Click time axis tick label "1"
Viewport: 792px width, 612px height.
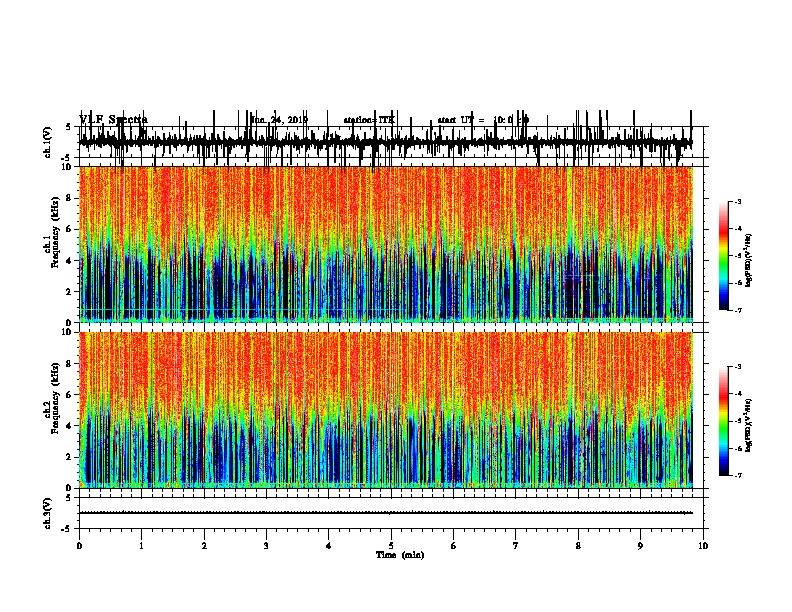point(142,546)
